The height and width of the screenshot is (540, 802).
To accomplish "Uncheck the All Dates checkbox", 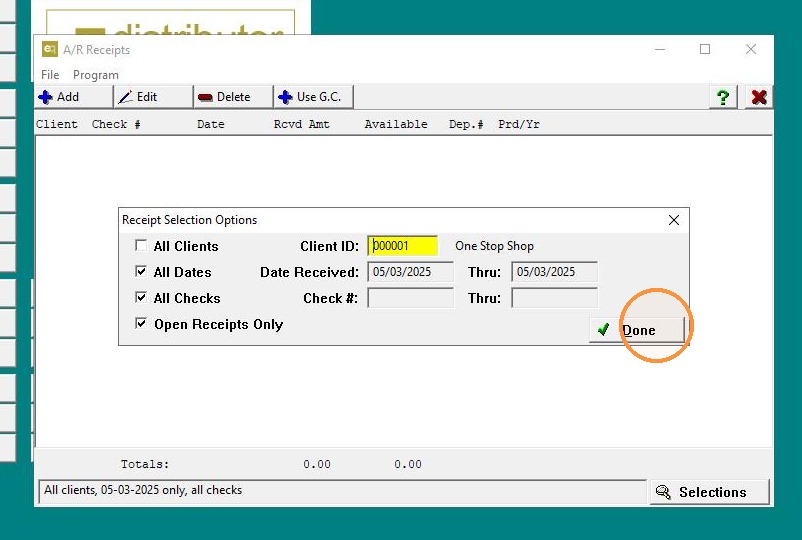I will click(x=141, y=272).
